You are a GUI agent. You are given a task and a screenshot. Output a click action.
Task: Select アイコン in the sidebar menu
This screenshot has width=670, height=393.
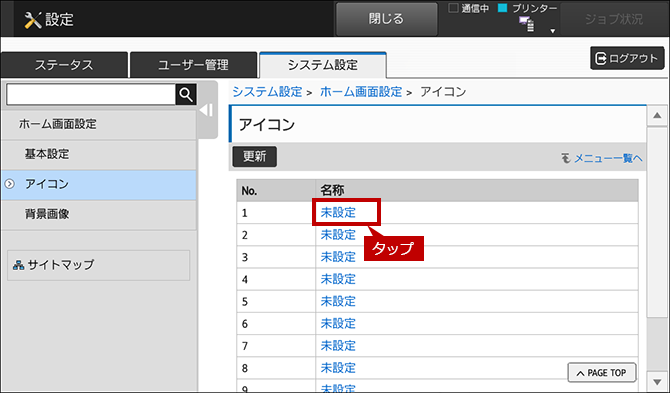(99, 184)
